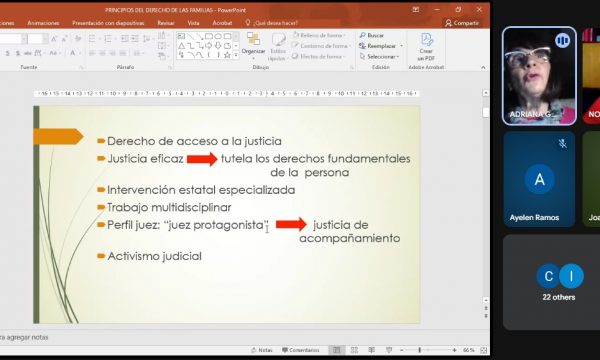Fit slide to current window icon
600x360 pixels.
[484, 350]
